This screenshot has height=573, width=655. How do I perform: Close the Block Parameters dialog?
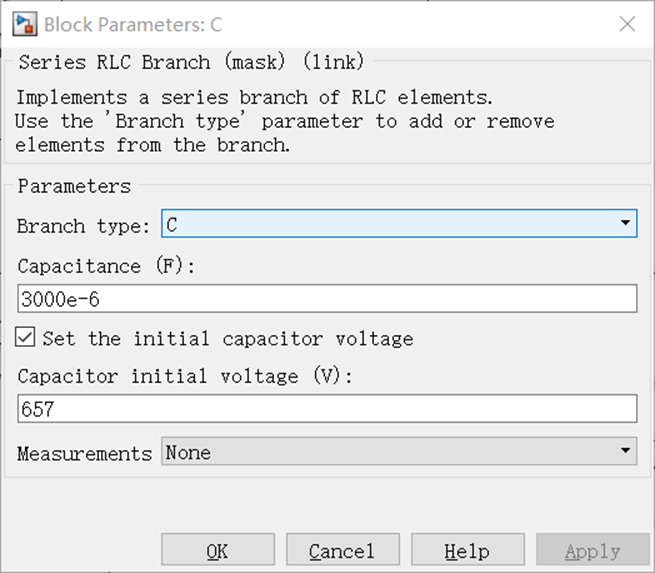[x=627, y=23]
